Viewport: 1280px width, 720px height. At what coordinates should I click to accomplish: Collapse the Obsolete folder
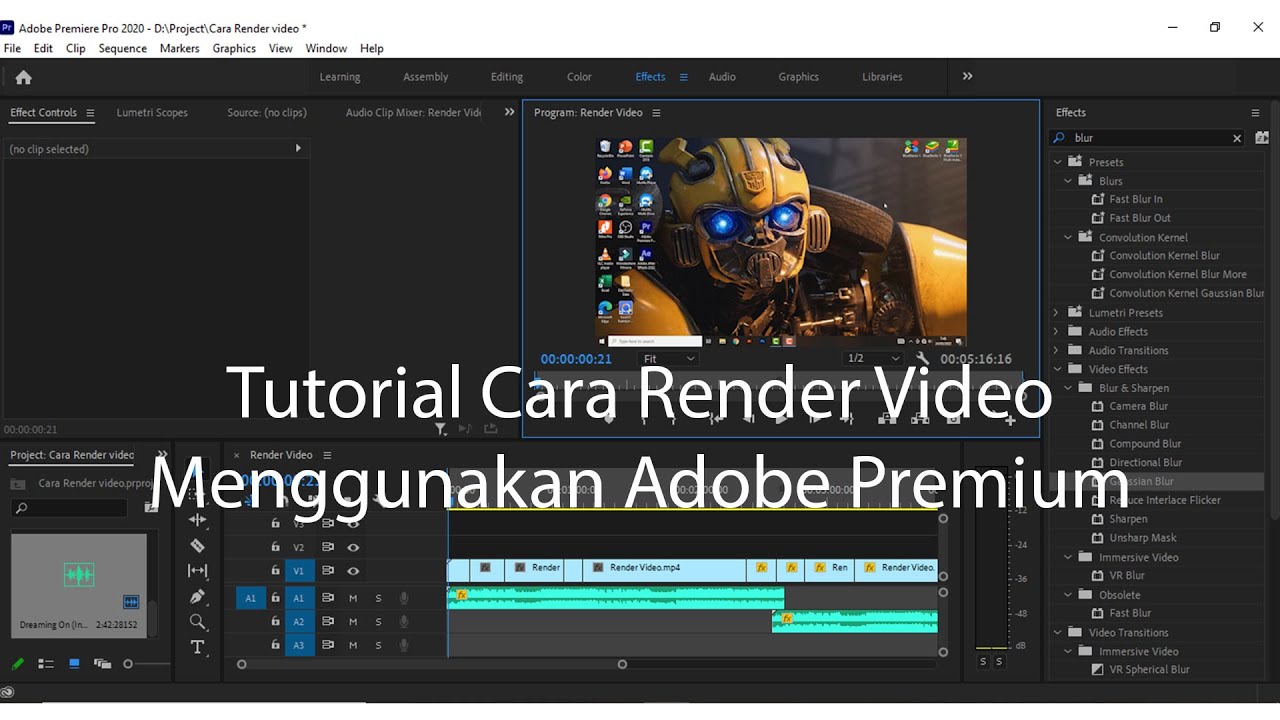coord(1068,594)
